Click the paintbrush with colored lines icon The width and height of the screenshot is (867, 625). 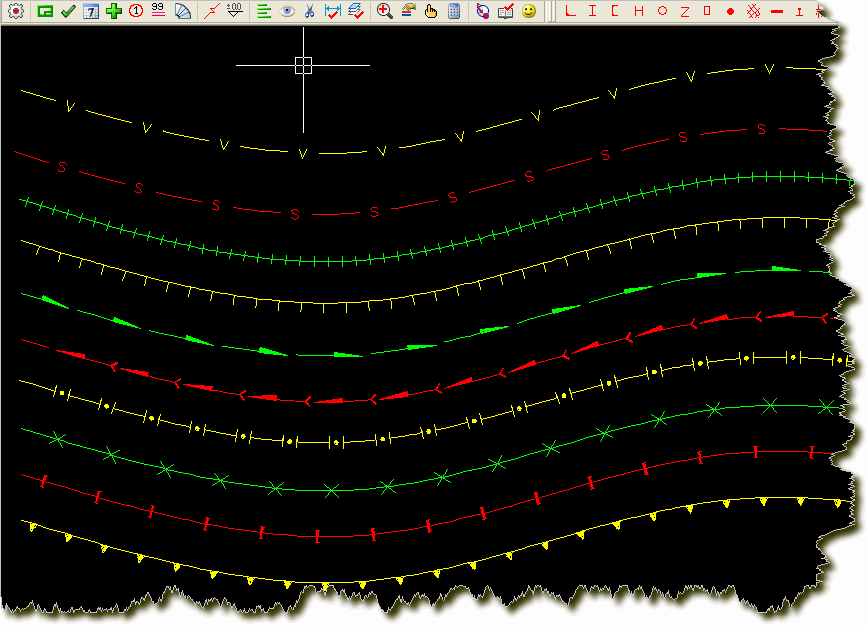408,11
